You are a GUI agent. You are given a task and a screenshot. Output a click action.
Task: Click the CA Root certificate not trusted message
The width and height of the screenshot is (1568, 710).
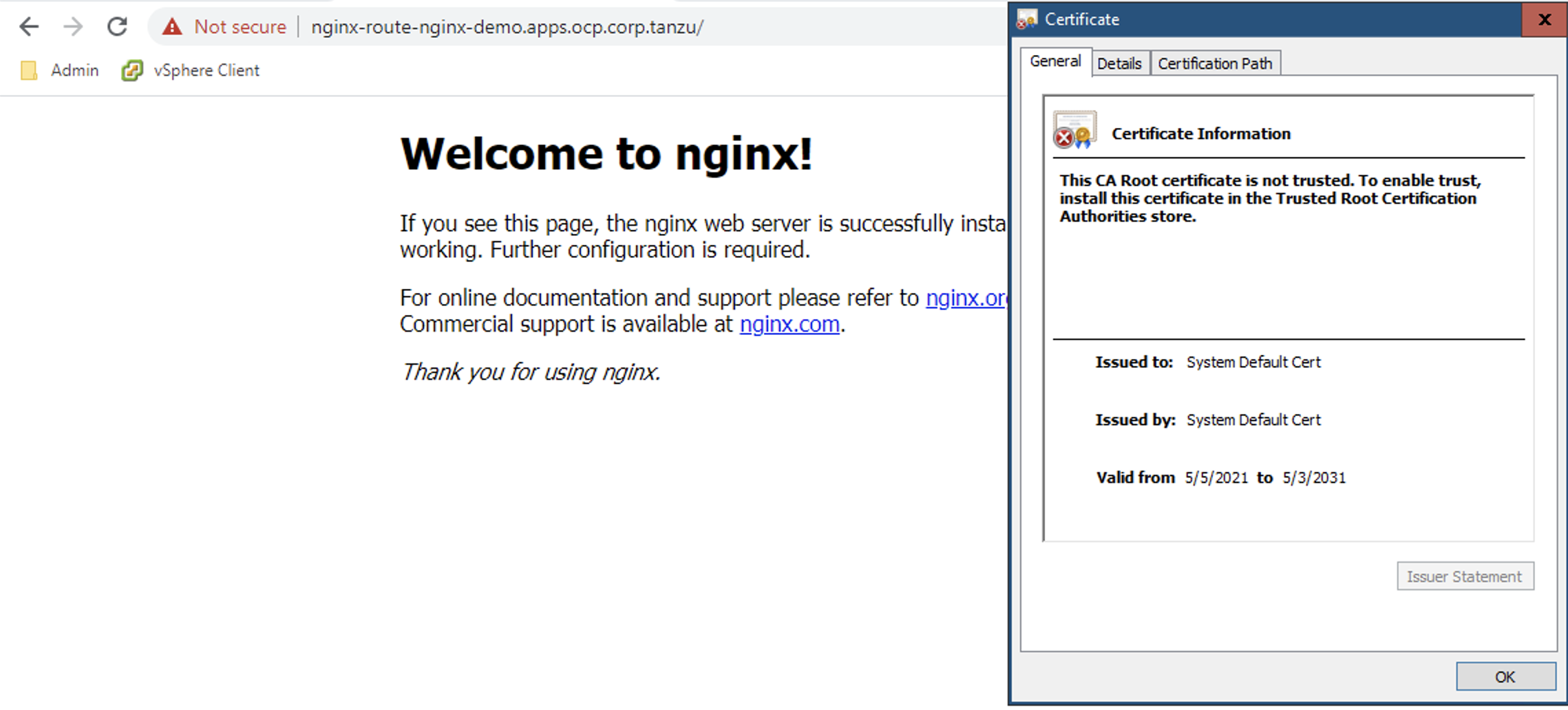tap(1270, 198)
